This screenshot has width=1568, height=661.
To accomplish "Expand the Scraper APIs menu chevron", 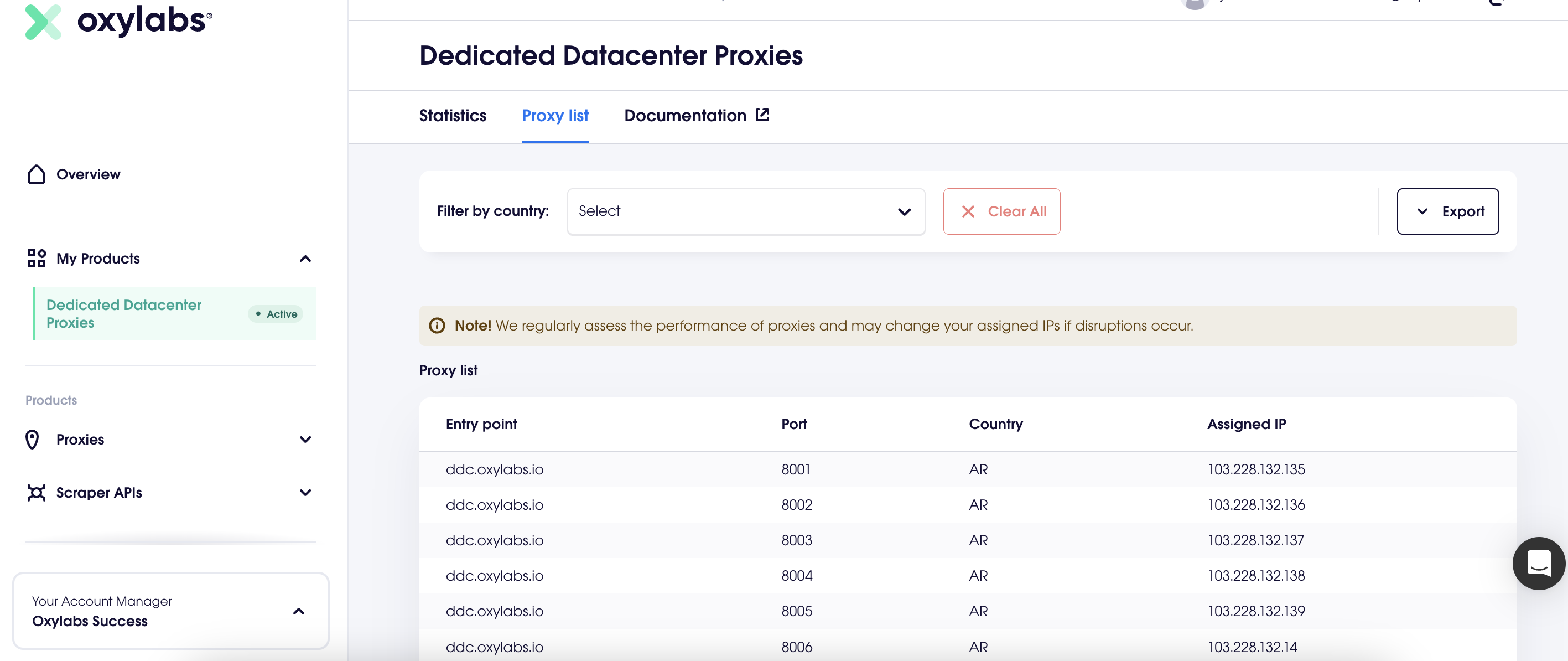I will click(305, 492).
